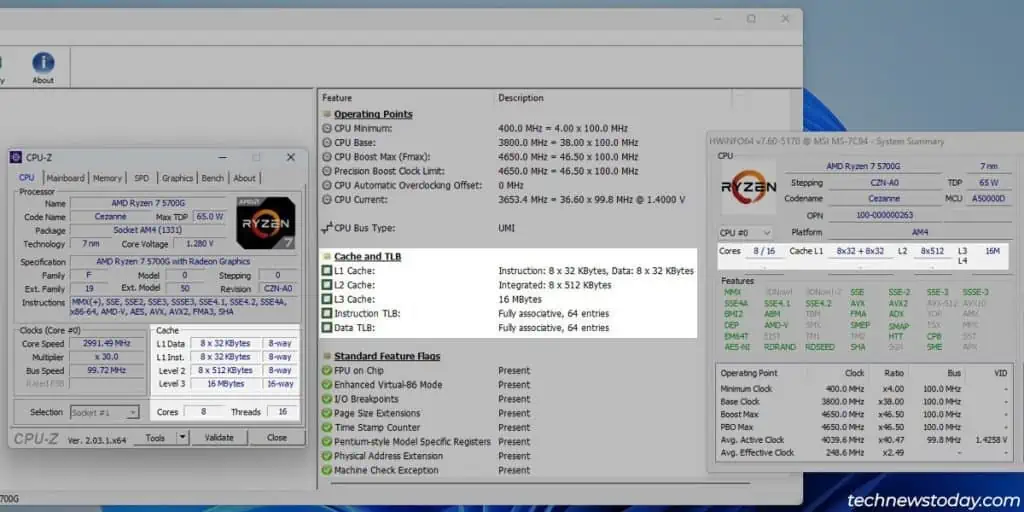Screen dimensions: 1024x512
Task: Open the CPU #0 dropdown in HWiNFO
Action: click(x=745, y=233)
